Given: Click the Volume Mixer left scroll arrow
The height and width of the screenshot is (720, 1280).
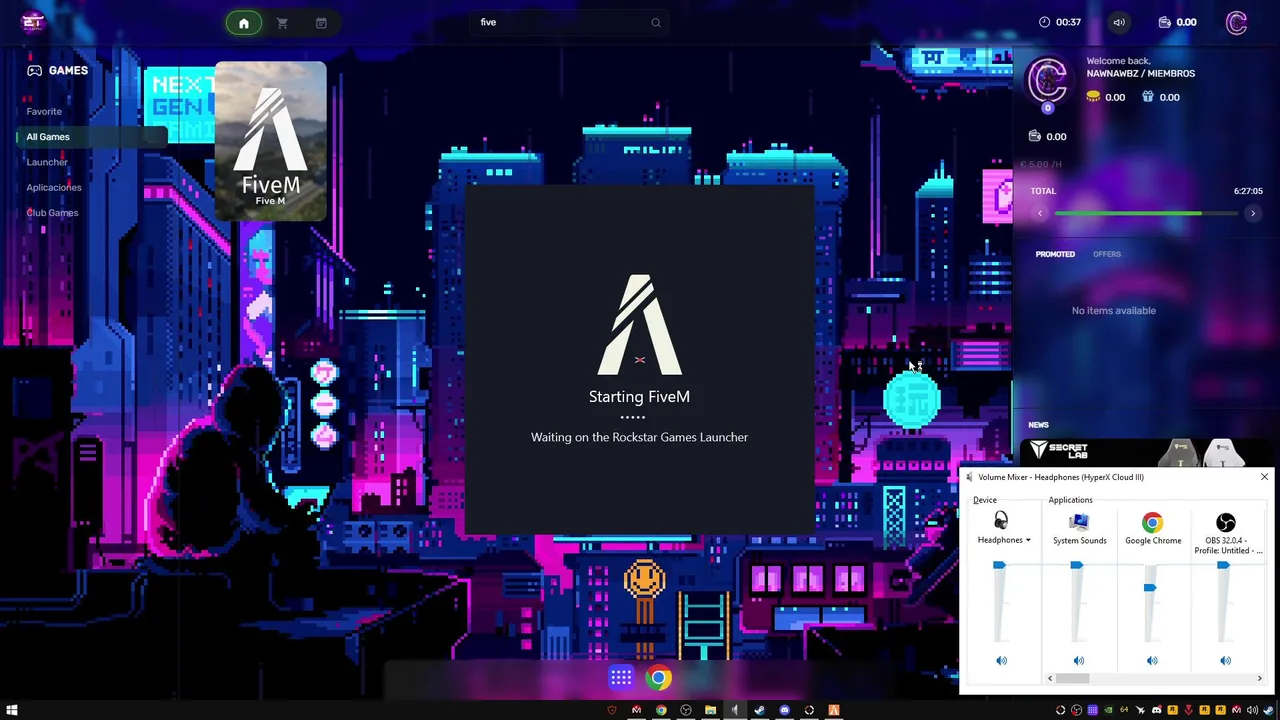Looking at the screenshot, I should coord(1050,678).
